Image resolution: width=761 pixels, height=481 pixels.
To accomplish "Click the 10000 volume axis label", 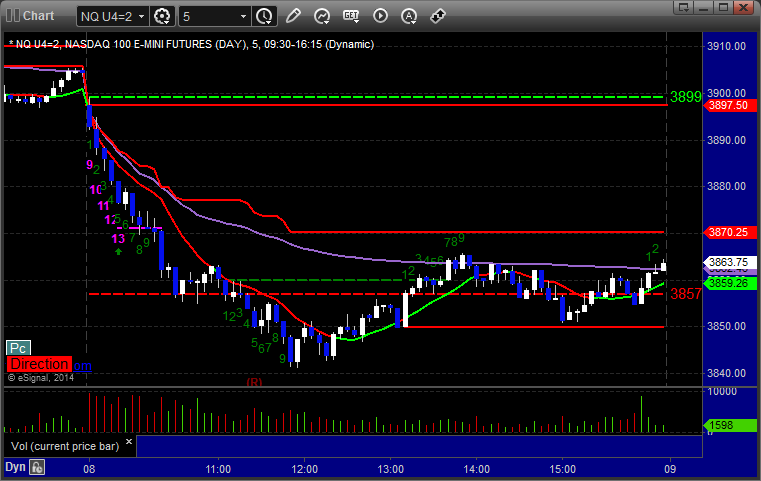I will tap(722, 392).
